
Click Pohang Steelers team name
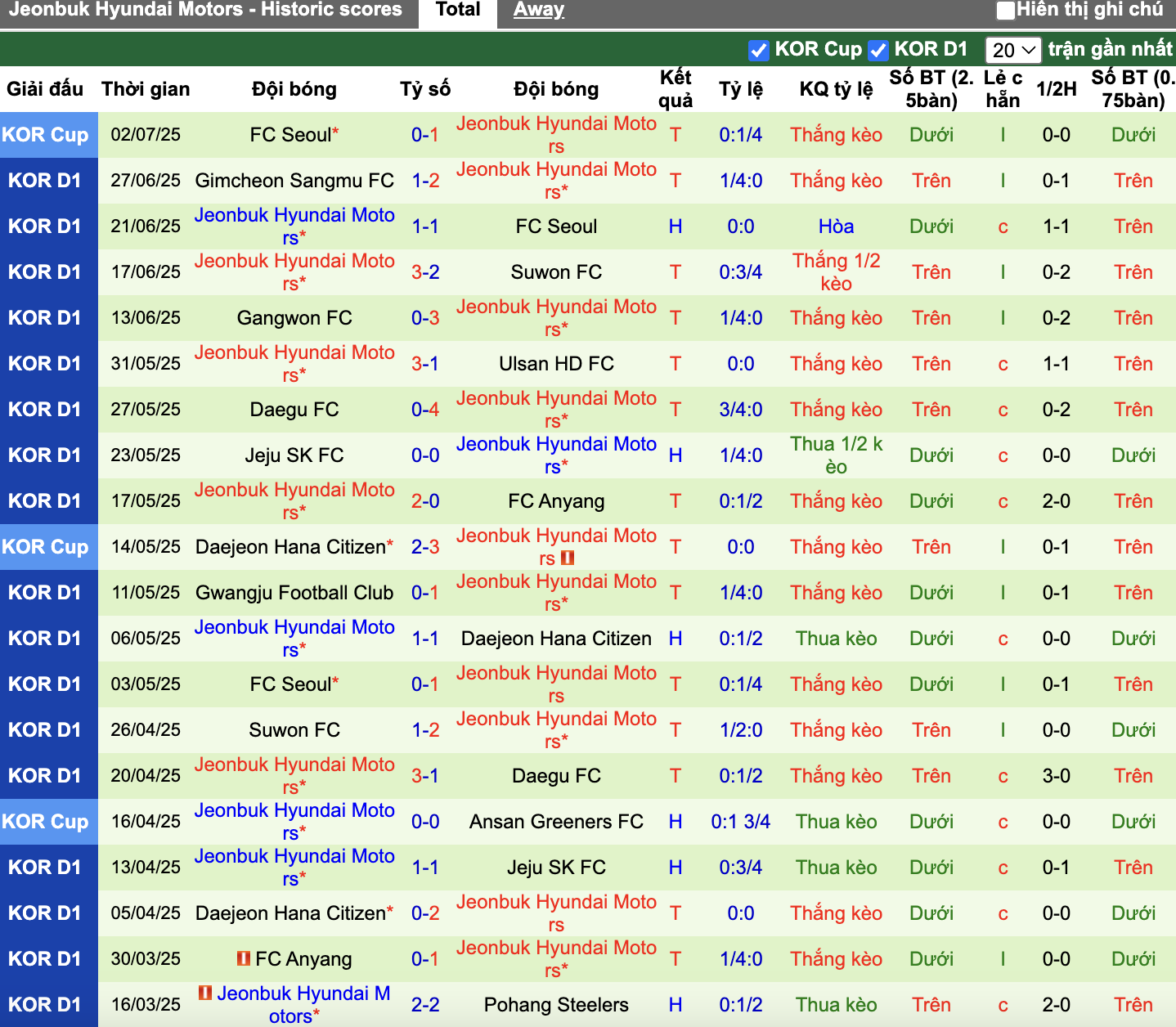point(556,1005)
